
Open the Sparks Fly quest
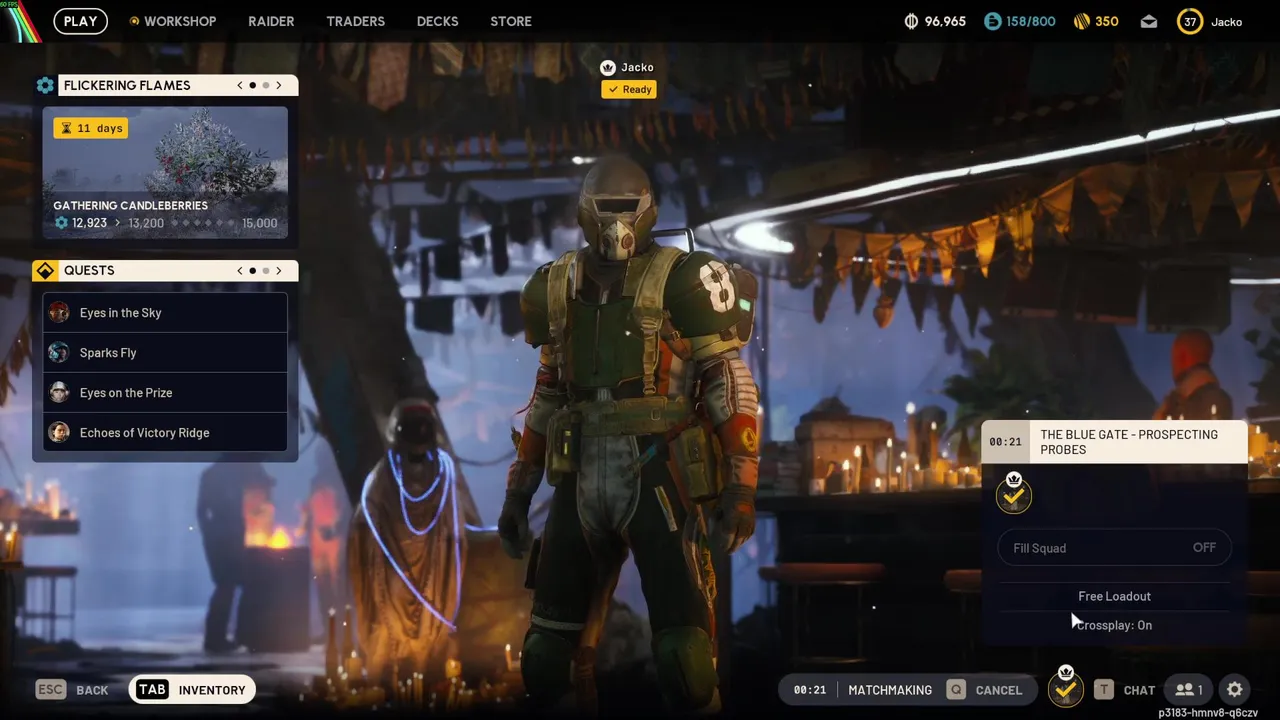point(165,352)
